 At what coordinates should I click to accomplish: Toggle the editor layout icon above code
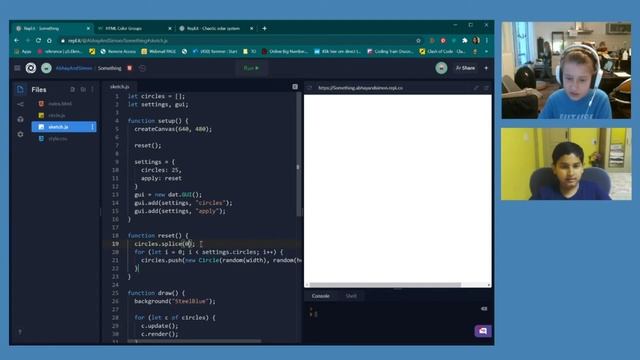[295, 87]
